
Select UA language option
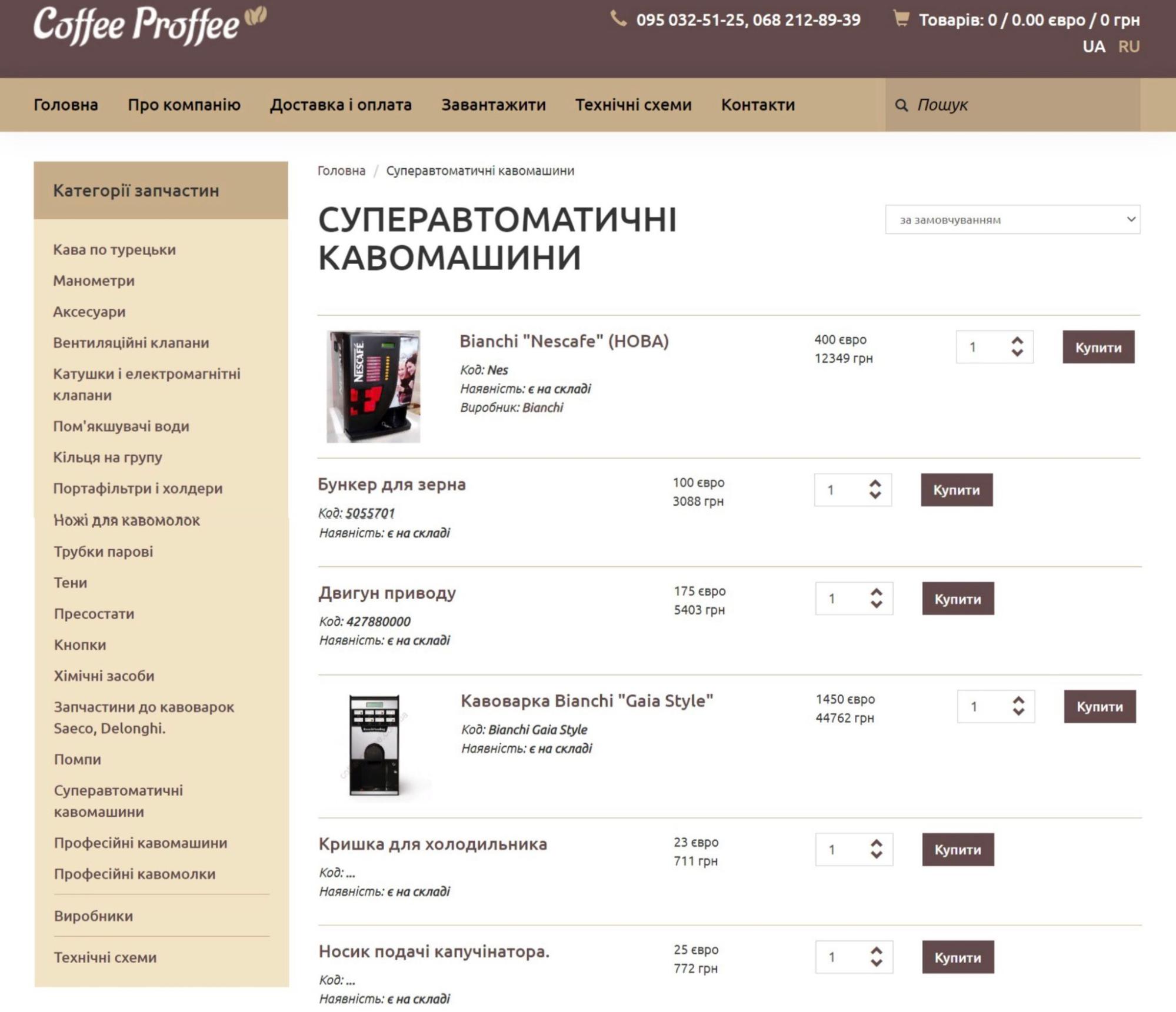click(x=1094, y=46)
